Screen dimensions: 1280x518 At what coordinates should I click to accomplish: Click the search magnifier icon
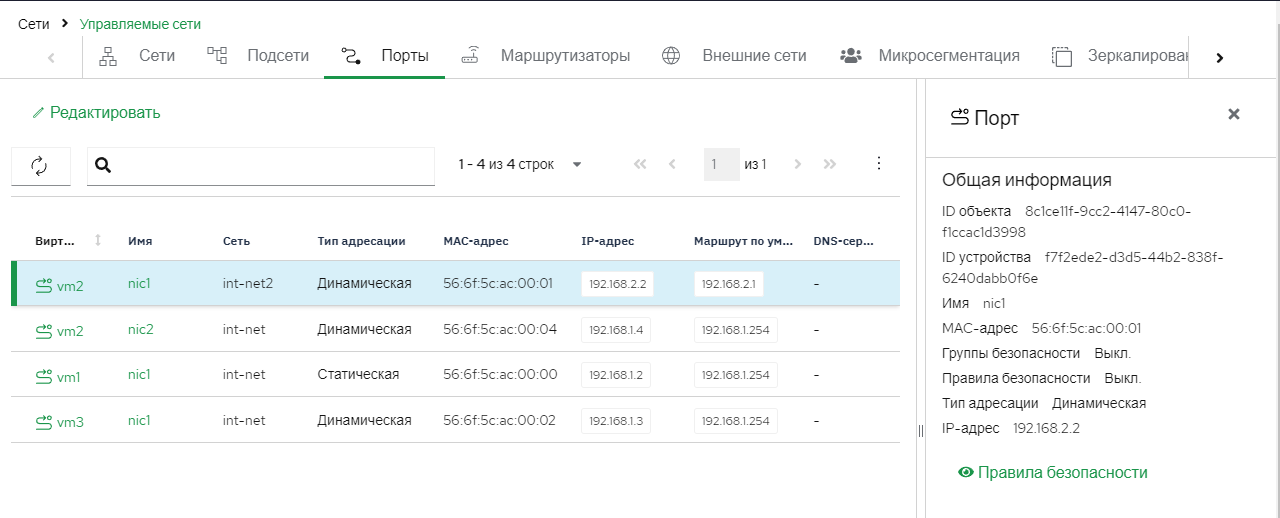[102, 165]
